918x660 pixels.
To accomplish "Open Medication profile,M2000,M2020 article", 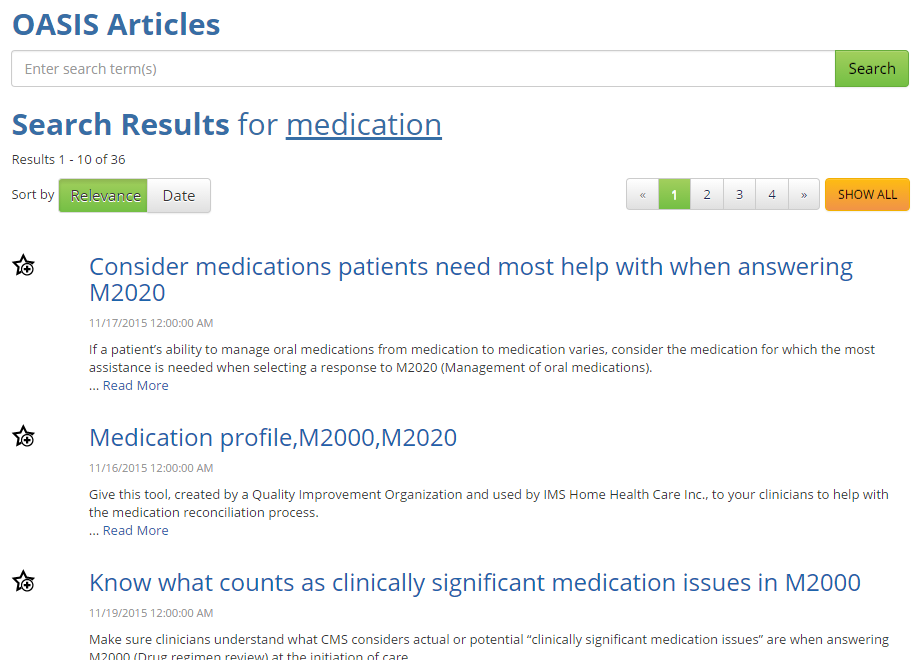I will click(x=273, y=438).
